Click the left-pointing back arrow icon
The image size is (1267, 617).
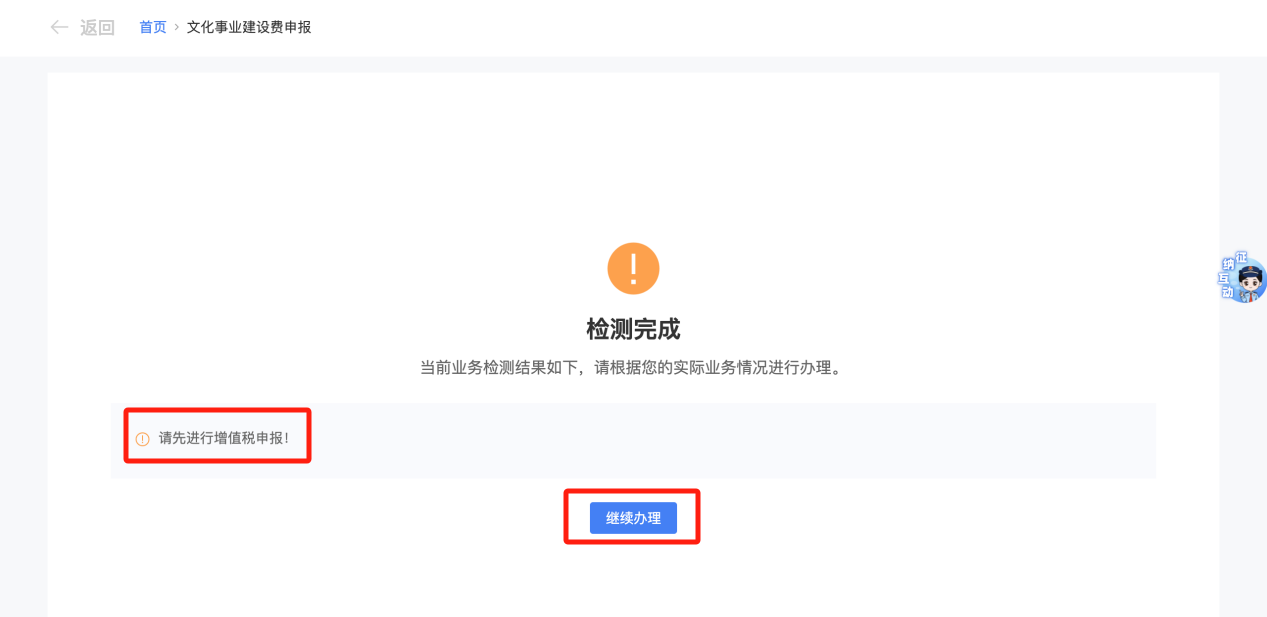click(x=60, y=27)
